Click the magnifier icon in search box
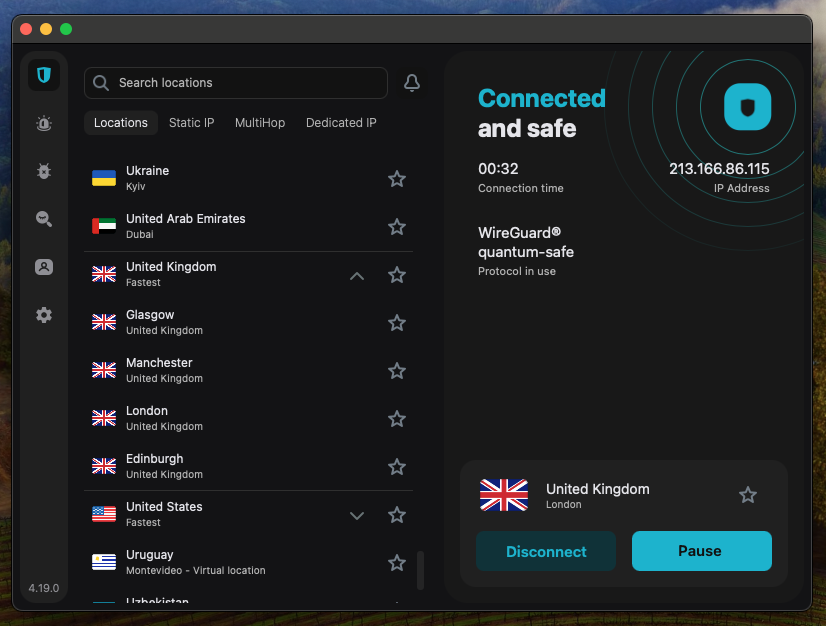Screen dimensions: 826x626 point(101,83)
